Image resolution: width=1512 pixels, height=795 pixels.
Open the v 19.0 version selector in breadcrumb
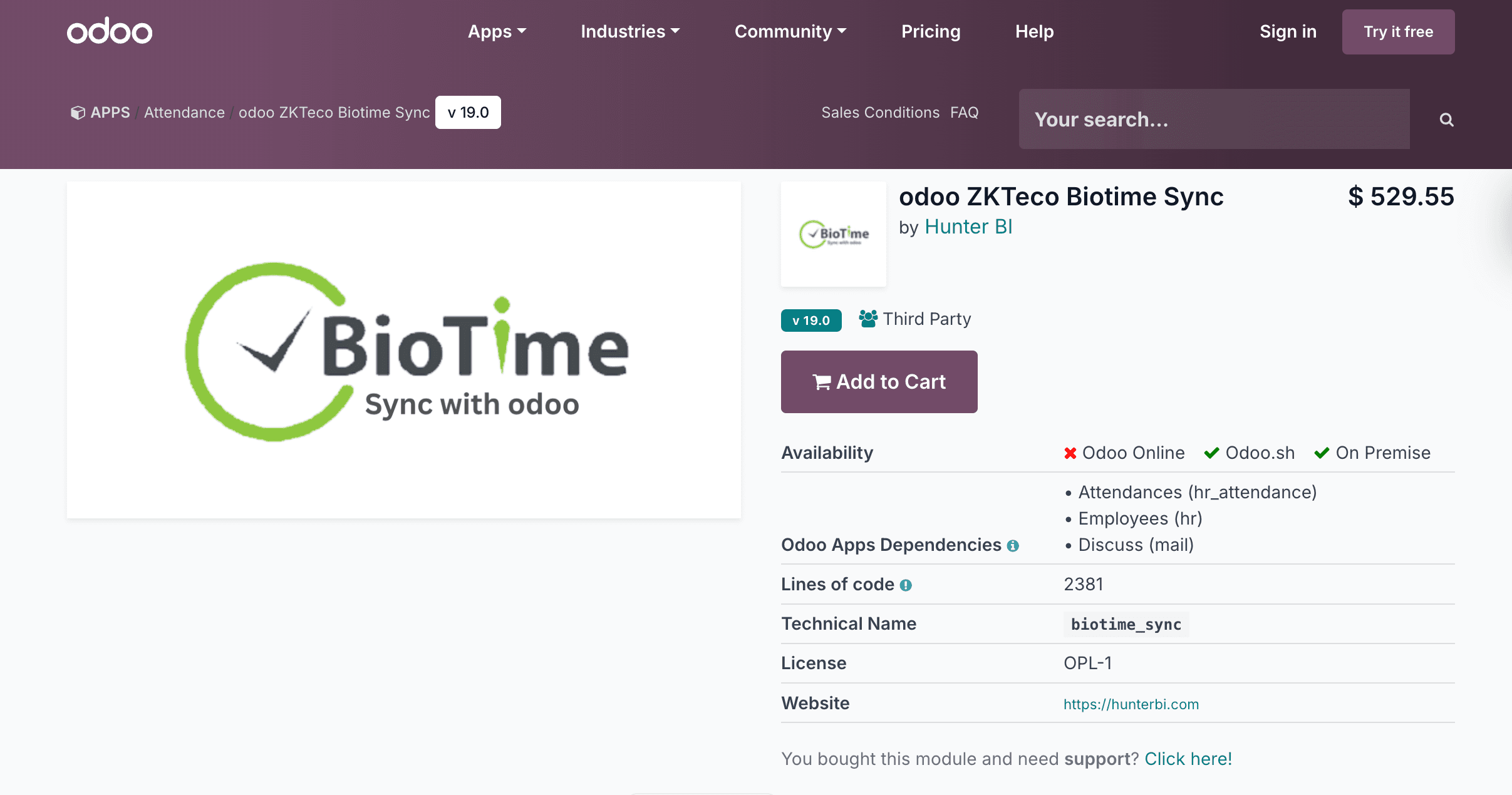point(468,113)
